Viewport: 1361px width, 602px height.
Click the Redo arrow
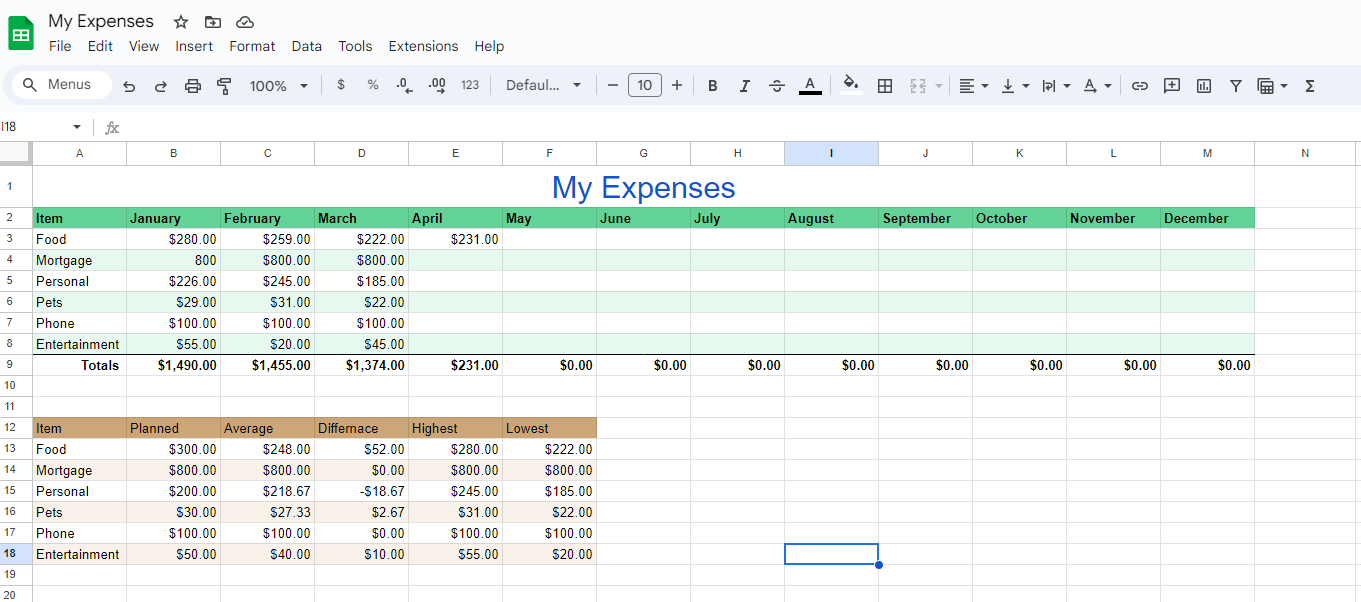(x=160, y=86)
